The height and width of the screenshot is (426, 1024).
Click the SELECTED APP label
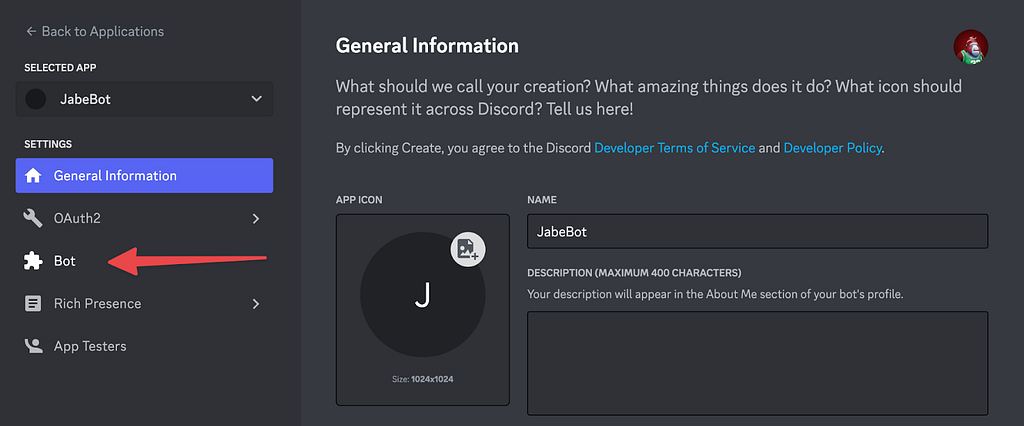tap(61, 68)
